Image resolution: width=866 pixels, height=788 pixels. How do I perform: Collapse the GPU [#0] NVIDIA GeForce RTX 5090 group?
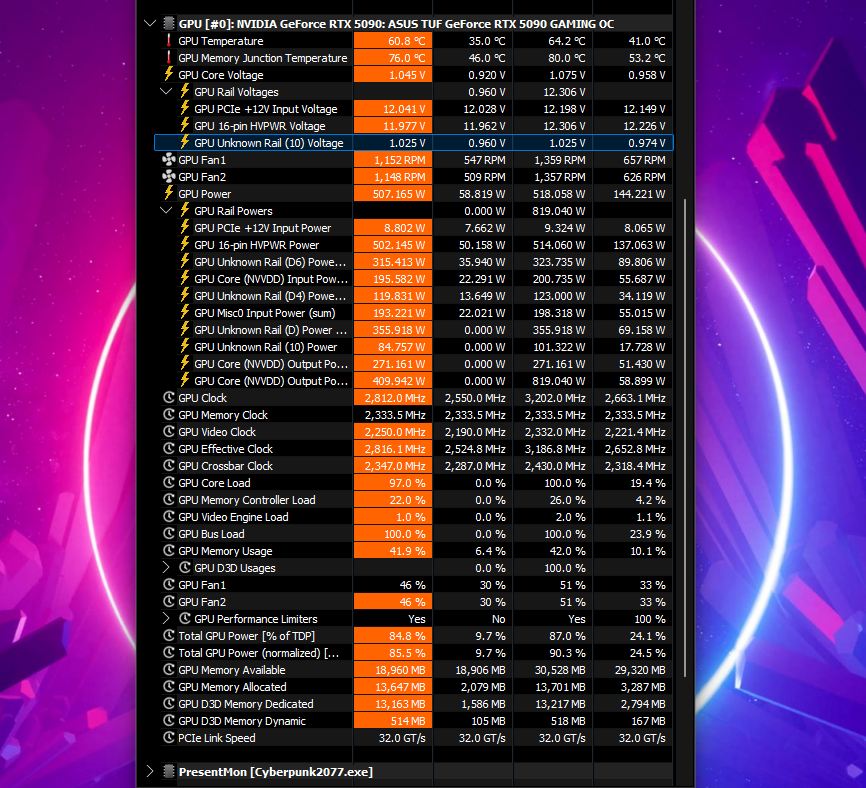tap(150, 24)
